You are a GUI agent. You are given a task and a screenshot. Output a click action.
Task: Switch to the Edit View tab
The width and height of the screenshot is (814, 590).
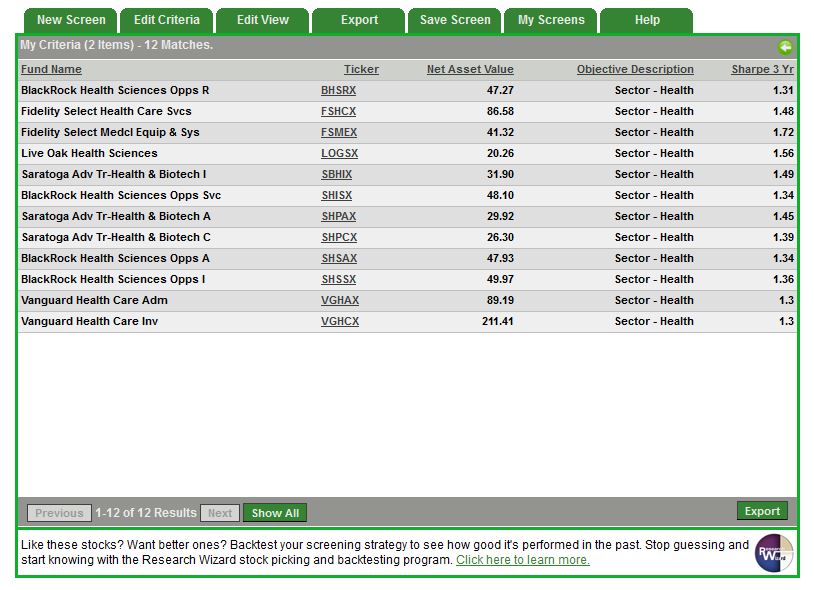263,20
